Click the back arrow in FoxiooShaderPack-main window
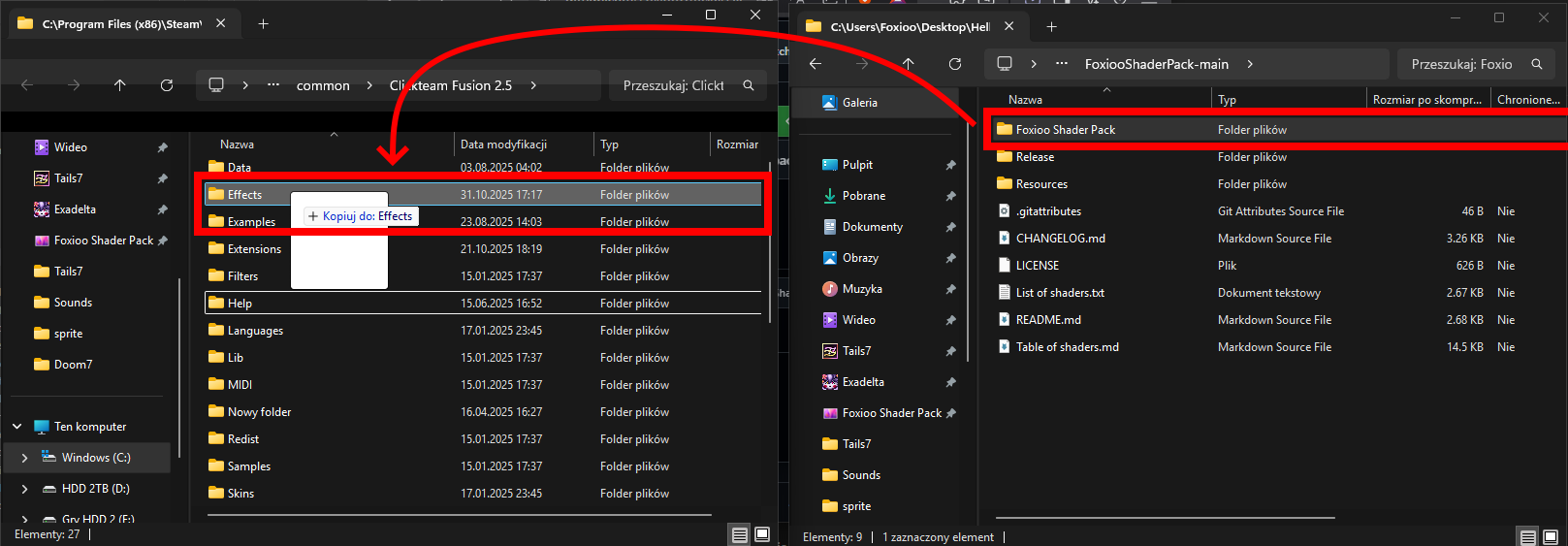Screen dimensions: 1568x546 click(x=816, y=64)
